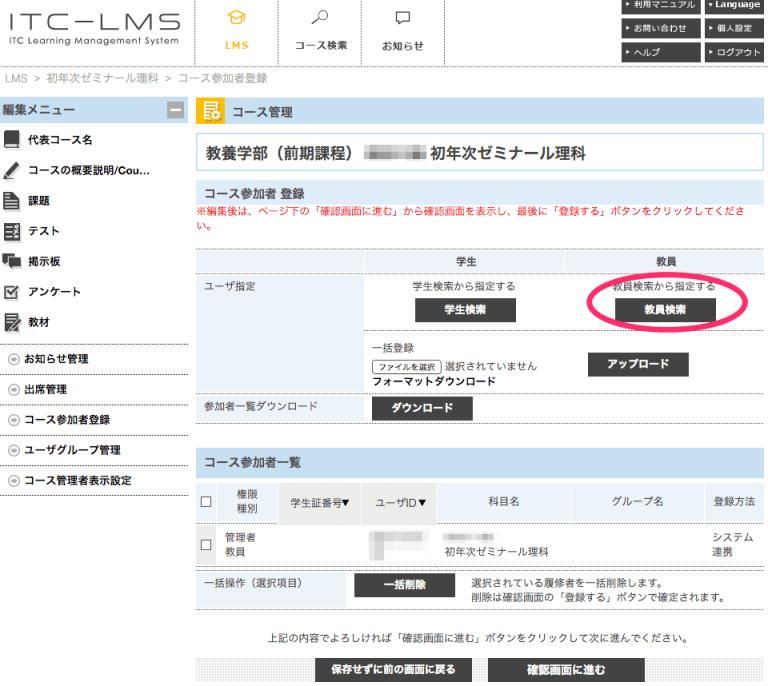The height and width of the screenshot is (686, 768).
Task: Open the Language menu button
Action: pos(736,5)
